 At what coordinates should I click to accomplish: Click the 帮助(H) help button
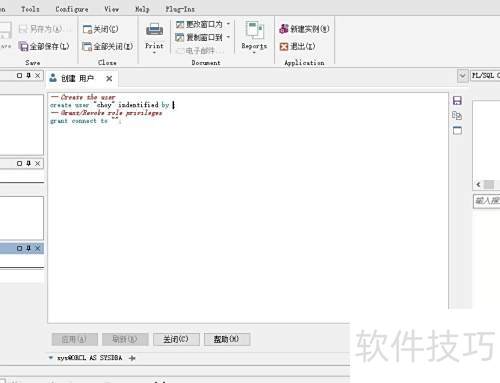coord(227,339)
